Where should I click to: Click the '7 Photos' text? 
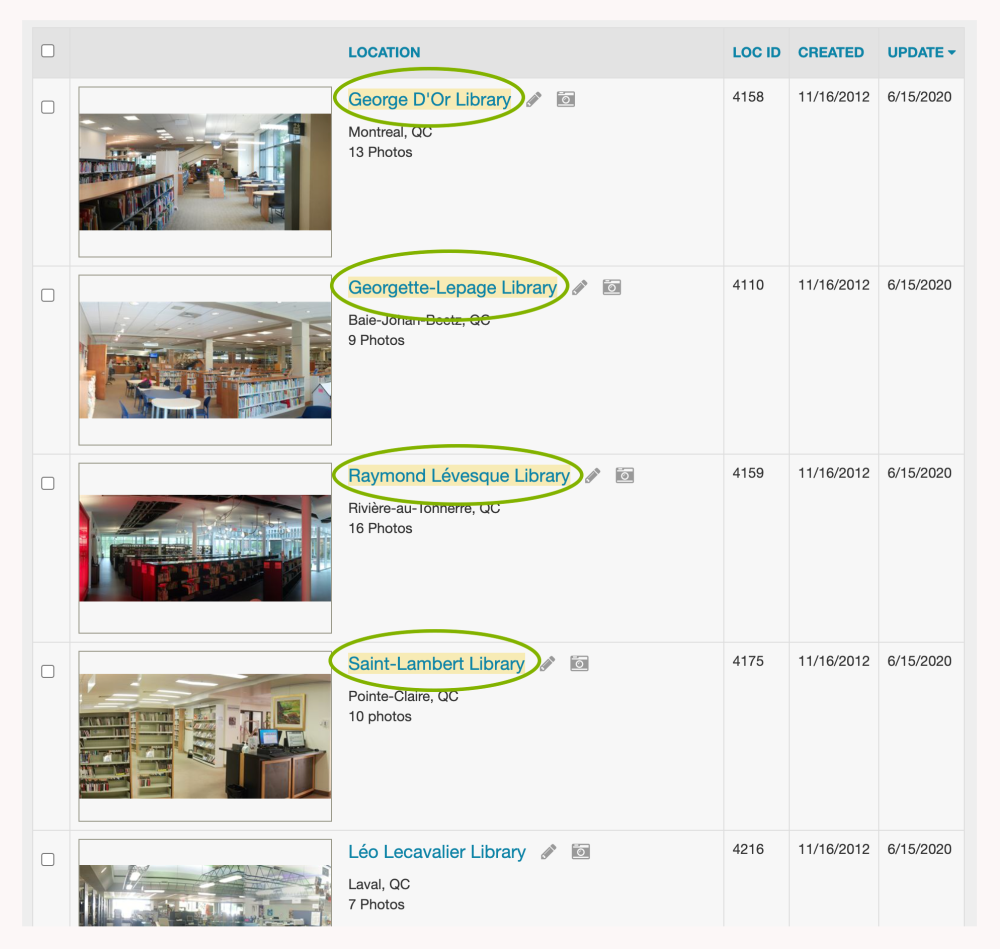coord(376,905)
